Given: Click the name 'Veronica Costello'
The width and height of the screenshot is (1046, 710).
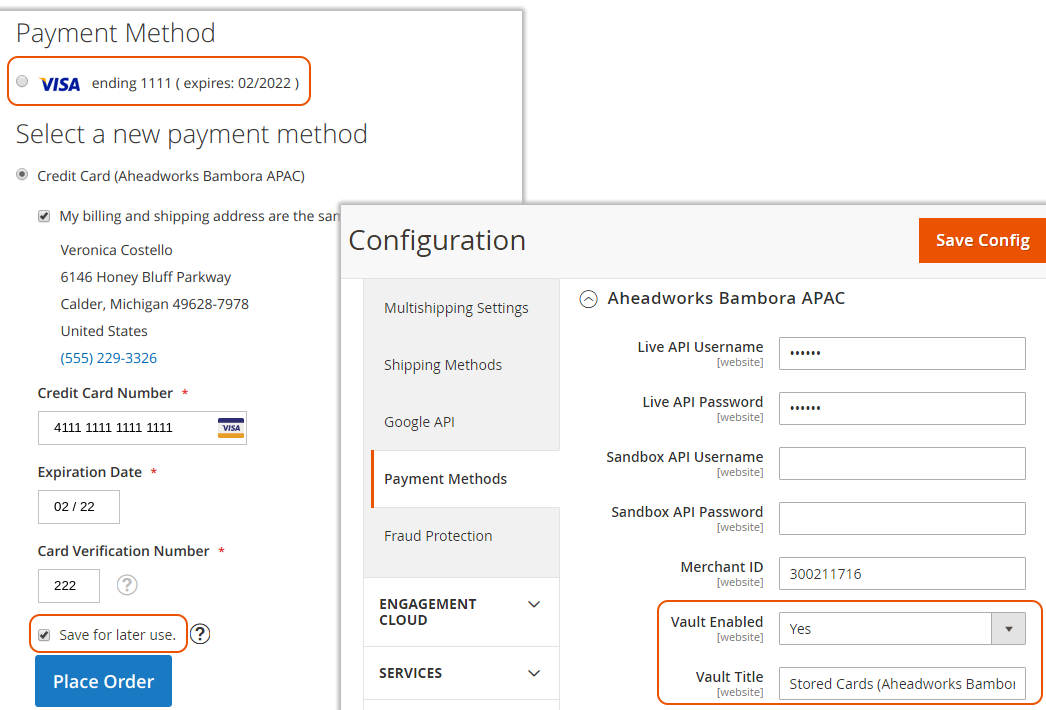Looking at the screenshot, I should pyautogui.click(x=117, y=250).
